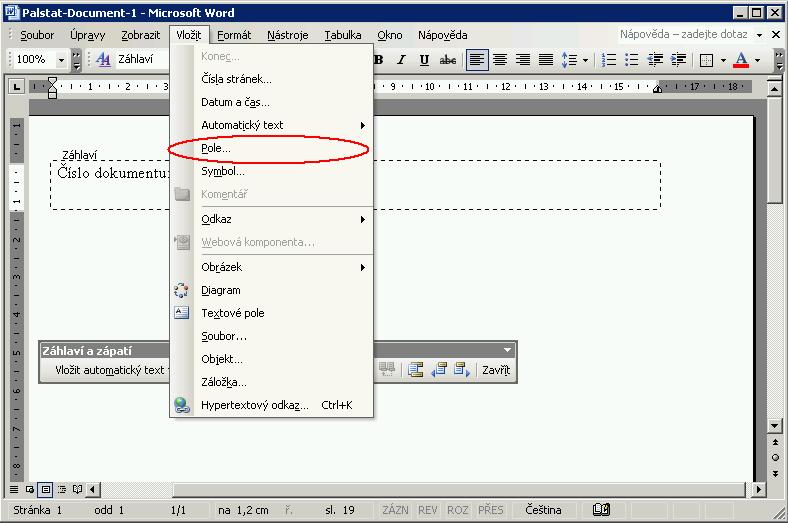Open line spacing dropdown arrow
Image resolution: width=788 pixels, height=523 pixels.
tap(585, 60)
